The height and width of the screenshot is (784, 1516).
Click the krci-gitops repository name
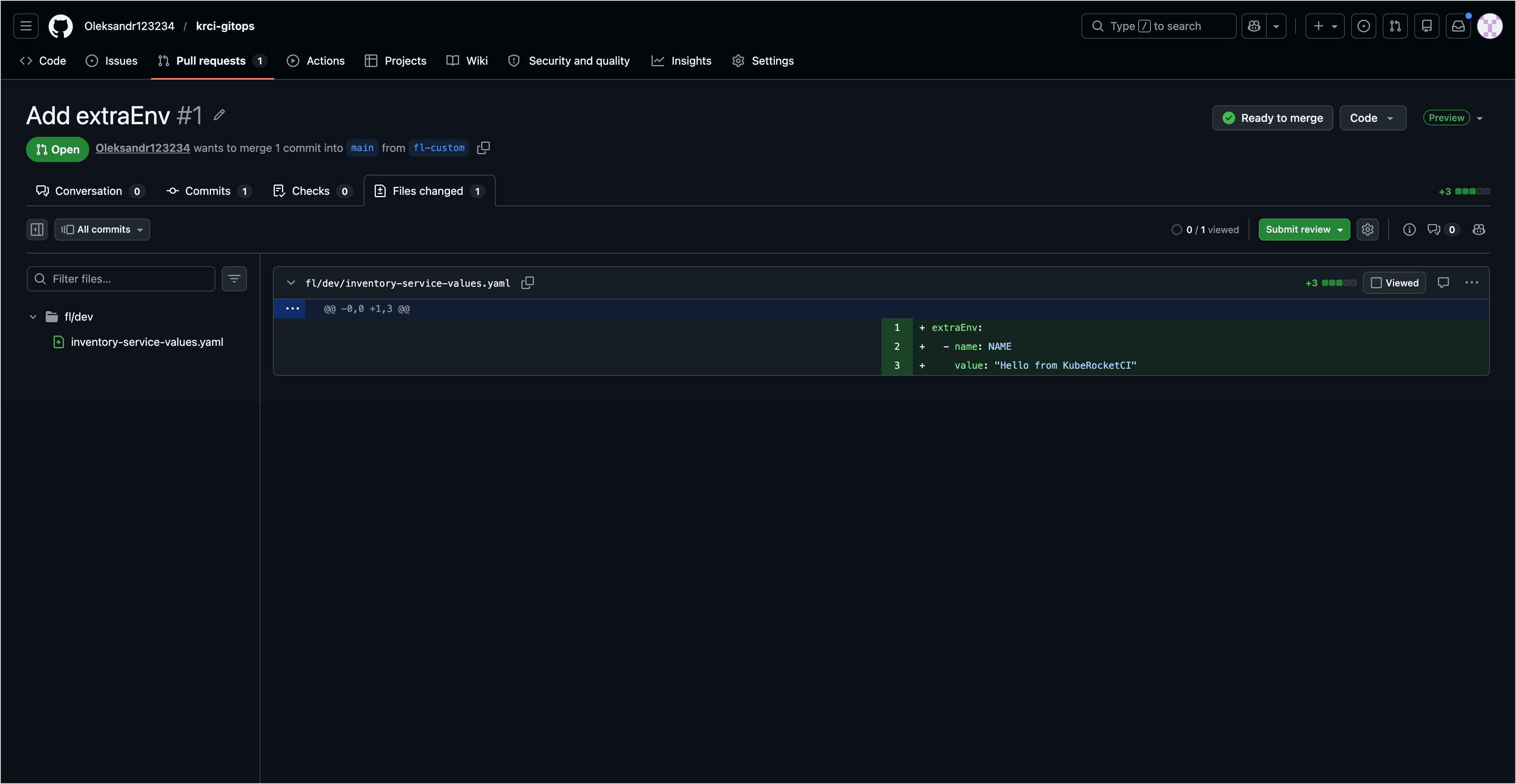coord(225,26)
